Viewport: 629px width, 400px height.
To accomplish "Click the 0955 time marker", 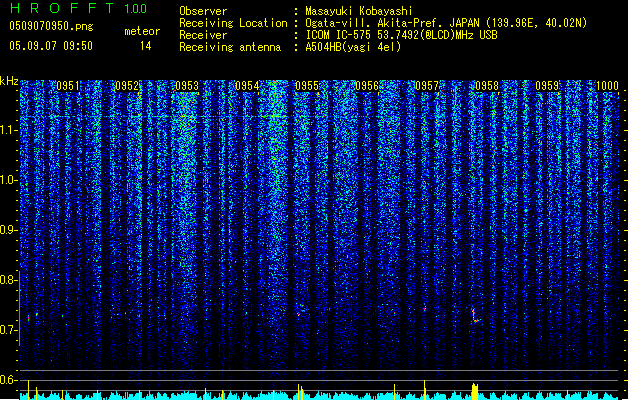I will coord(307,86).
